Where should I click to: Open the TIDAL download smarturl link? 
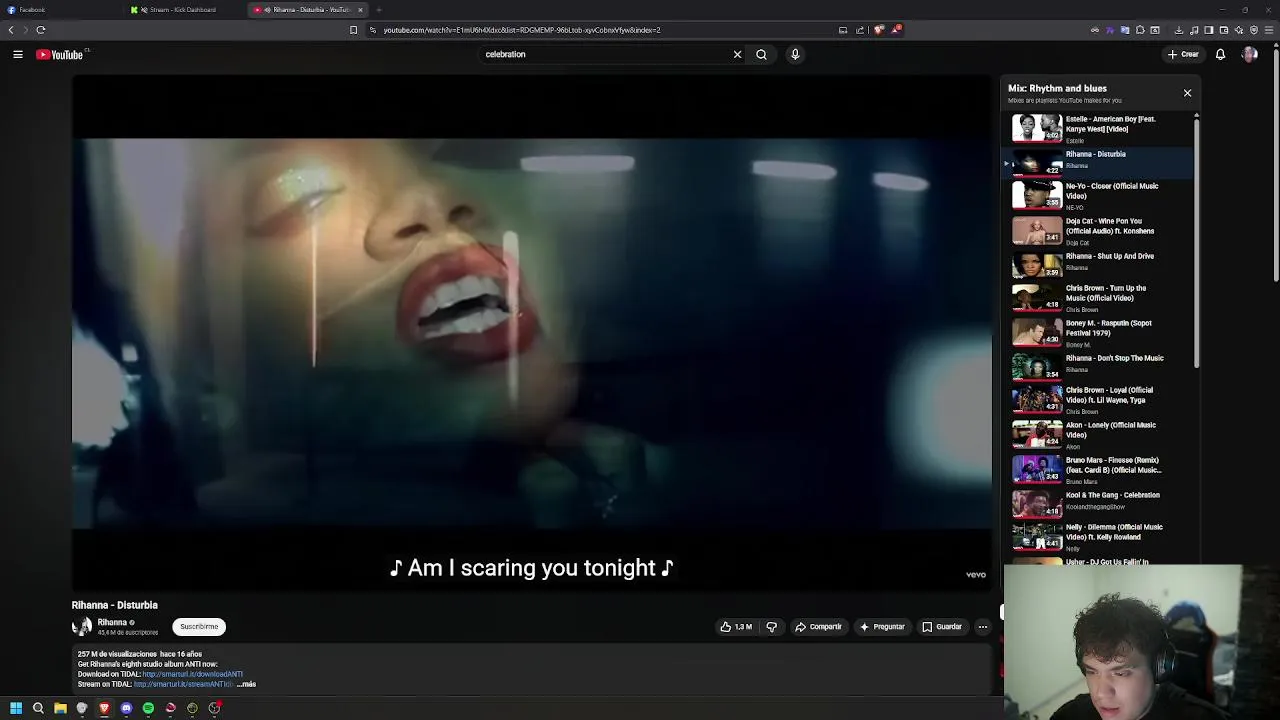tap(192, 674)
